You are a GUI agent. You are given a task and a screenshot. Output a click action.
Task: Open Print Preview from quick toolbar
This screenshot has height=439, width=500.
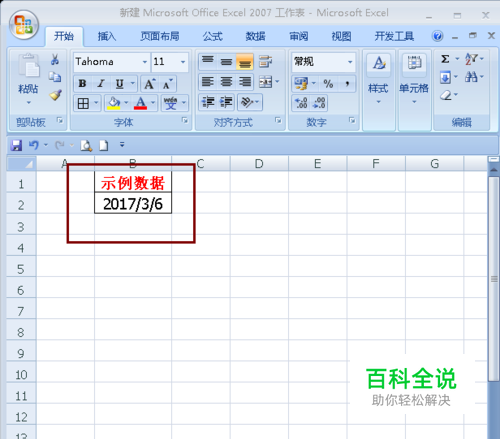tap(86, 145)
